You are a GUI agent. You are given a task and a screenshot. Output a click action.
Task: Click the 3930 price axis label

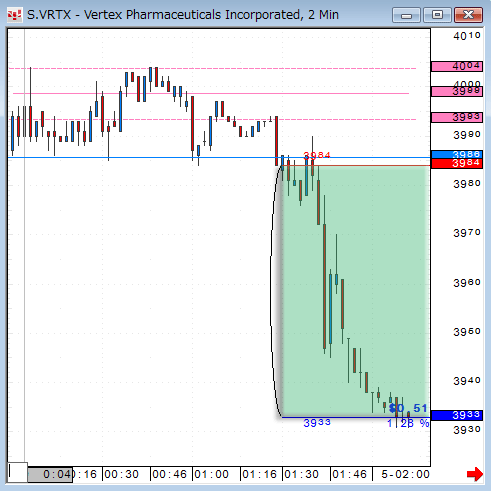[467, 429]
